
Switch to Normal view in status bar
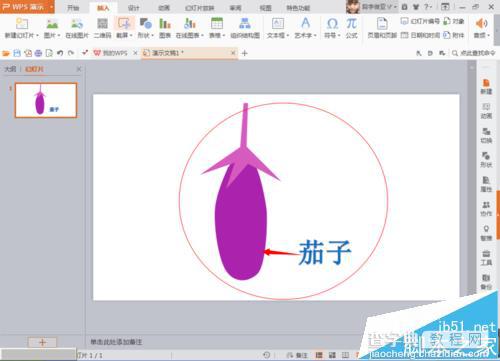[319, 355]
